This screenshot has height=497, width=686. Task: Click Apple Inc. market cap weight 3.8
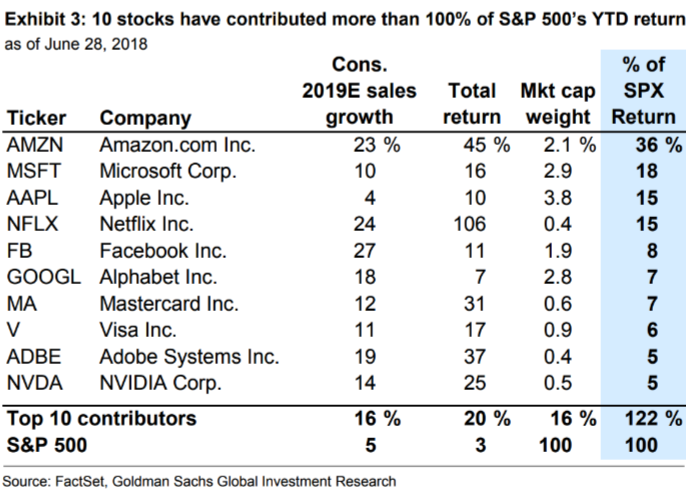[x=557, y=198]
